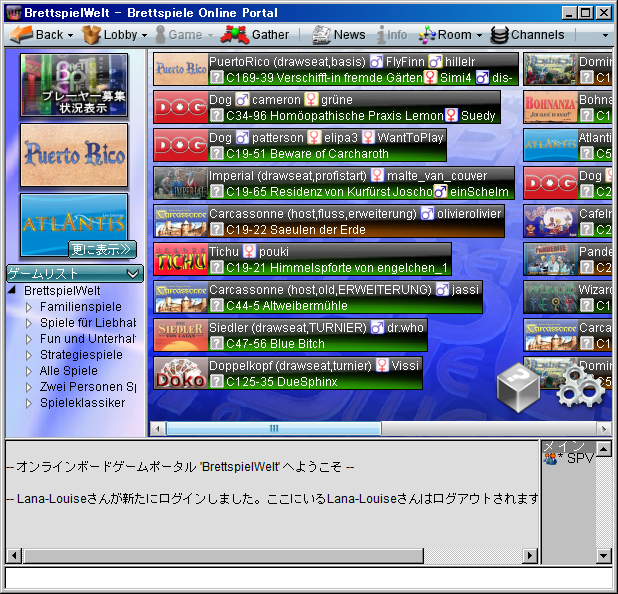Click the help icon beside C47-56
This screenshot has height=594, width=618.
[x=216, y=343]
